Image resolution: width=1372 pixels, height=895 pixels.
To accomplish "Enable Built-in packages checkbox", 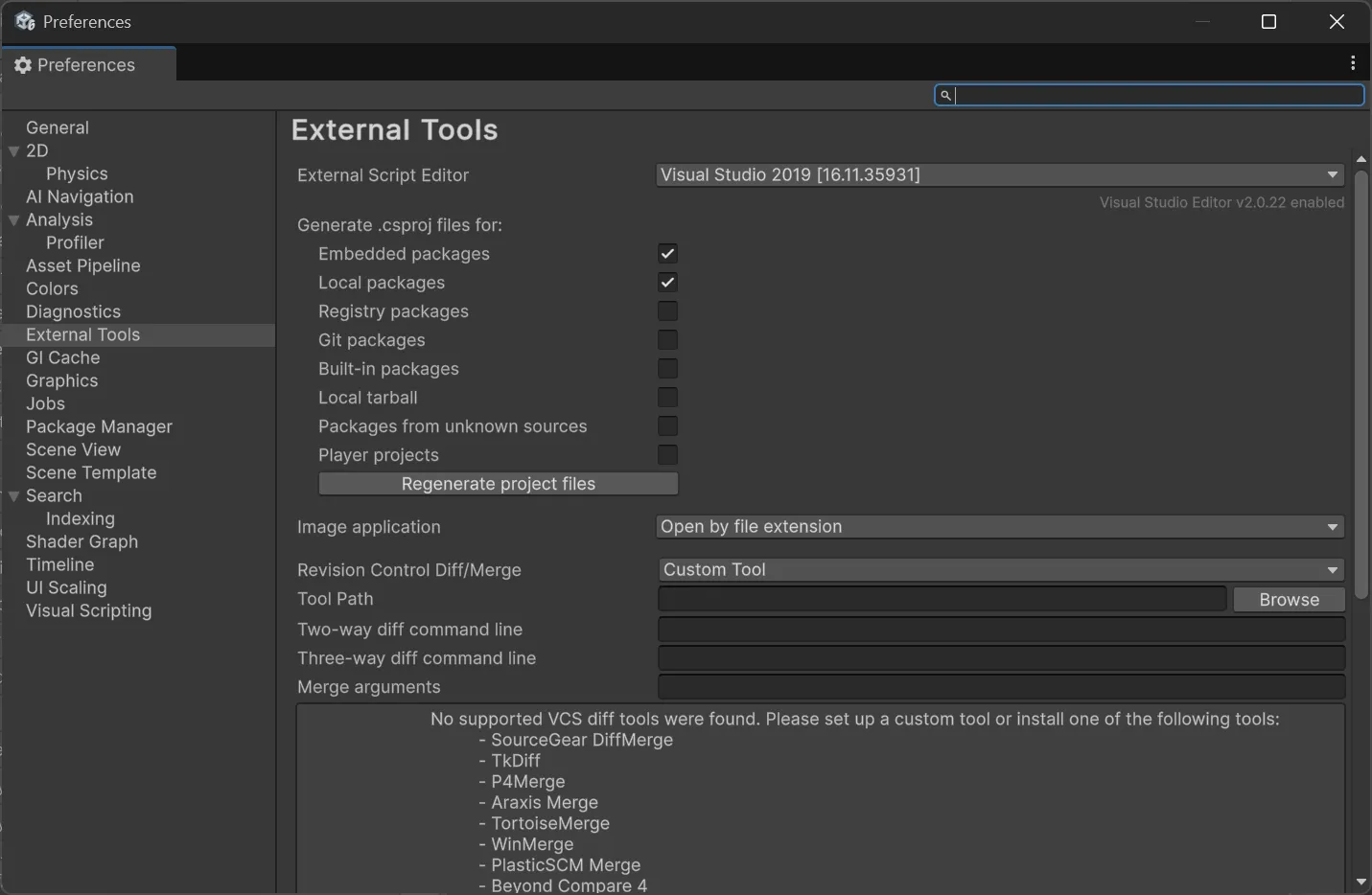I will 667,369.
